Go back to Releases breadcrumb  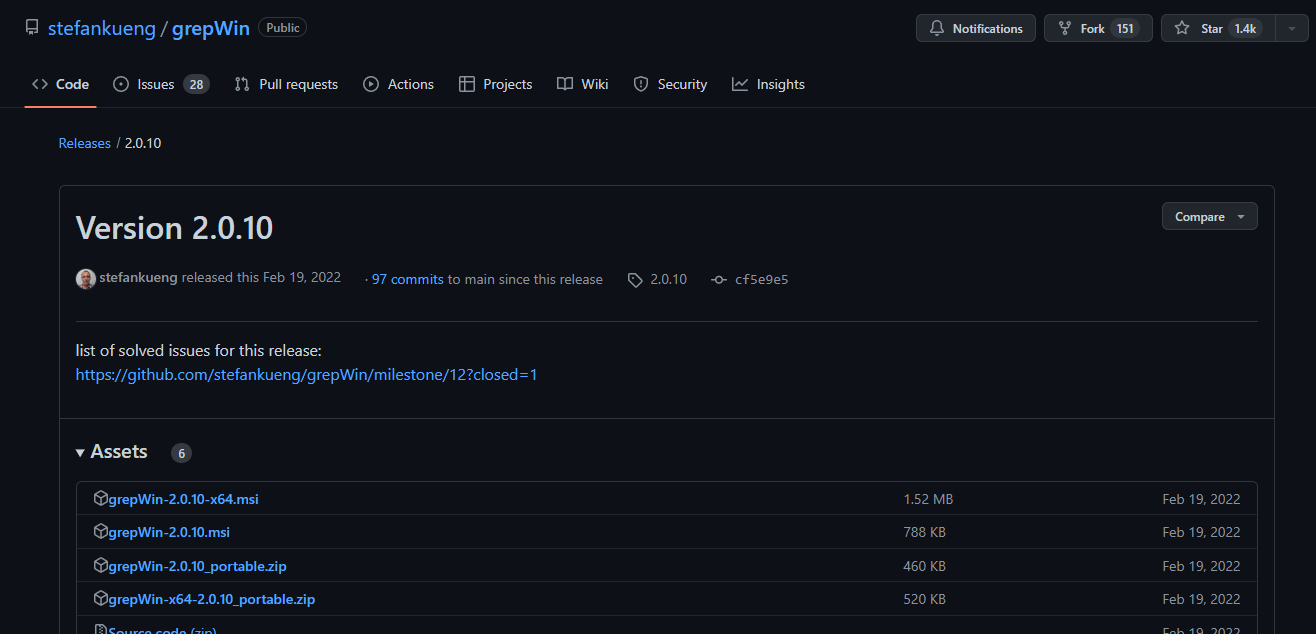coord(85,143)
